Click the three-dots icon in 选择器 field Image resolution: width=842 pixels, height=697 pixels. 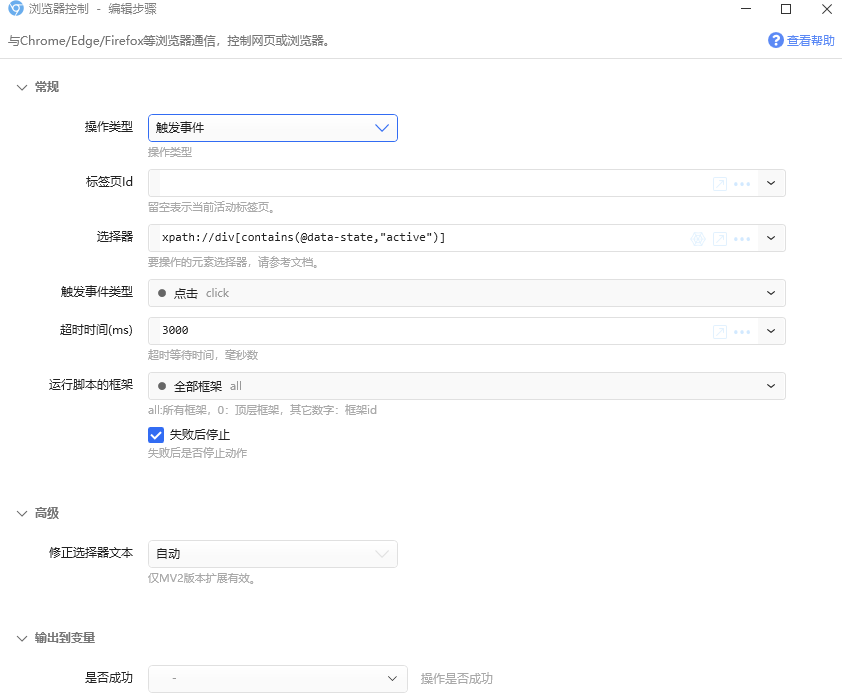tap(742, 239)
